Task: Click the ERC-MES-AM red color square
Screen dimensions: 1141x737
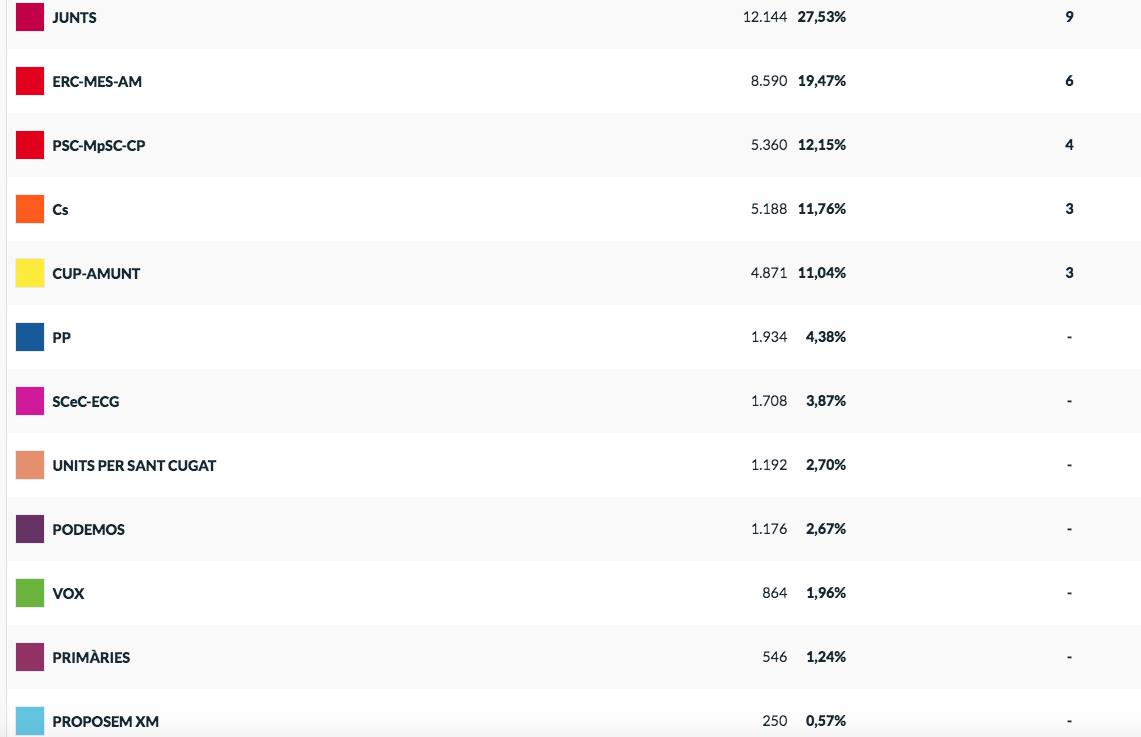Action: coord(30,81)
